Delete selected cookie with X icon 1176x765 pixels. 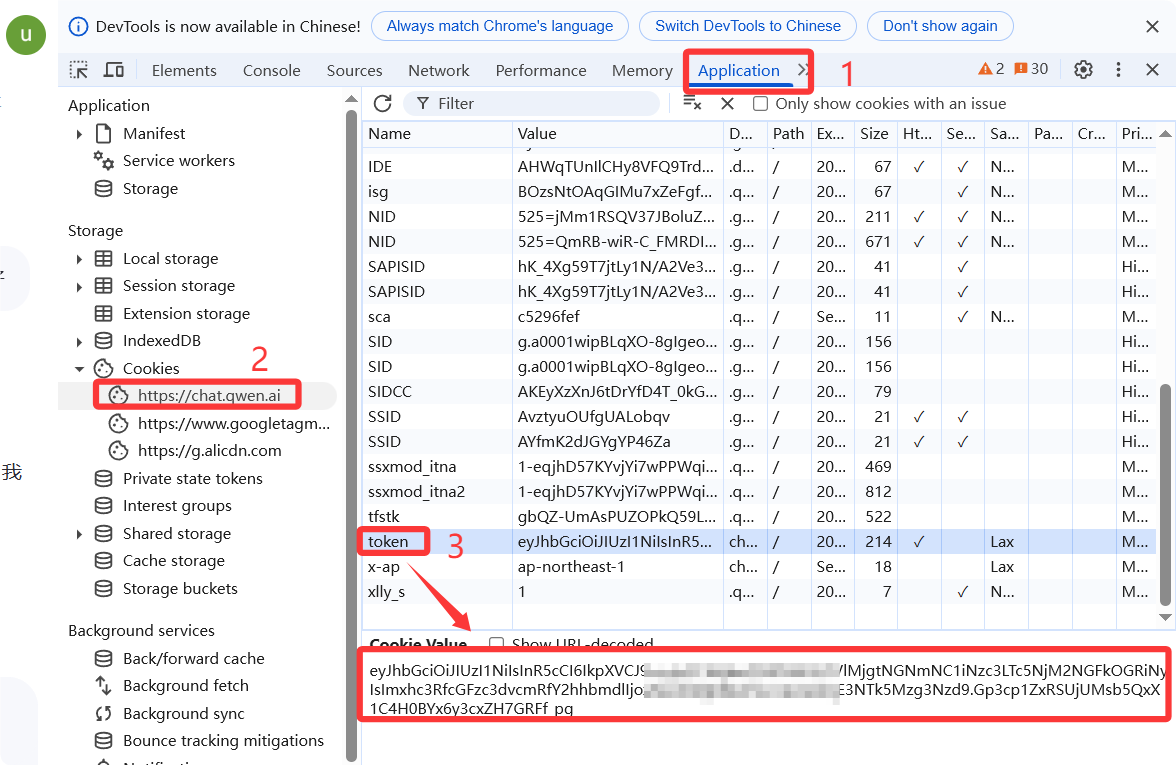727,103
